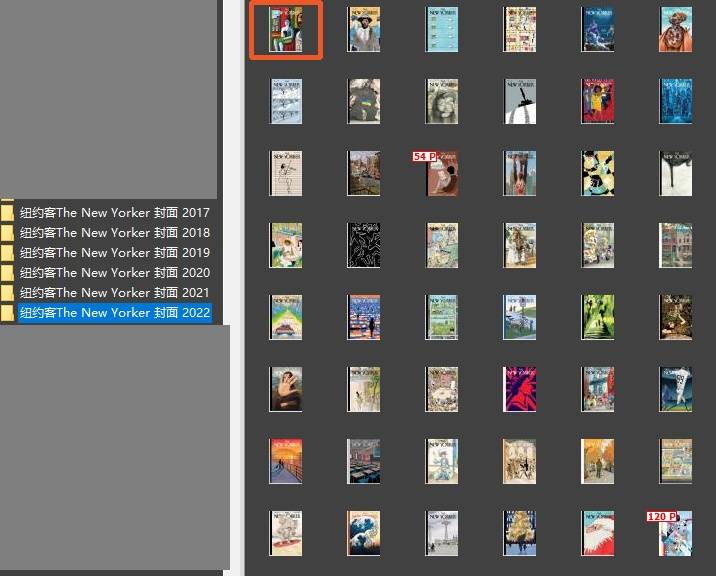The width and height of the screenshot is (716, 576).
Task: Click the folder icon beside 封面 2021
Action: 7,293
